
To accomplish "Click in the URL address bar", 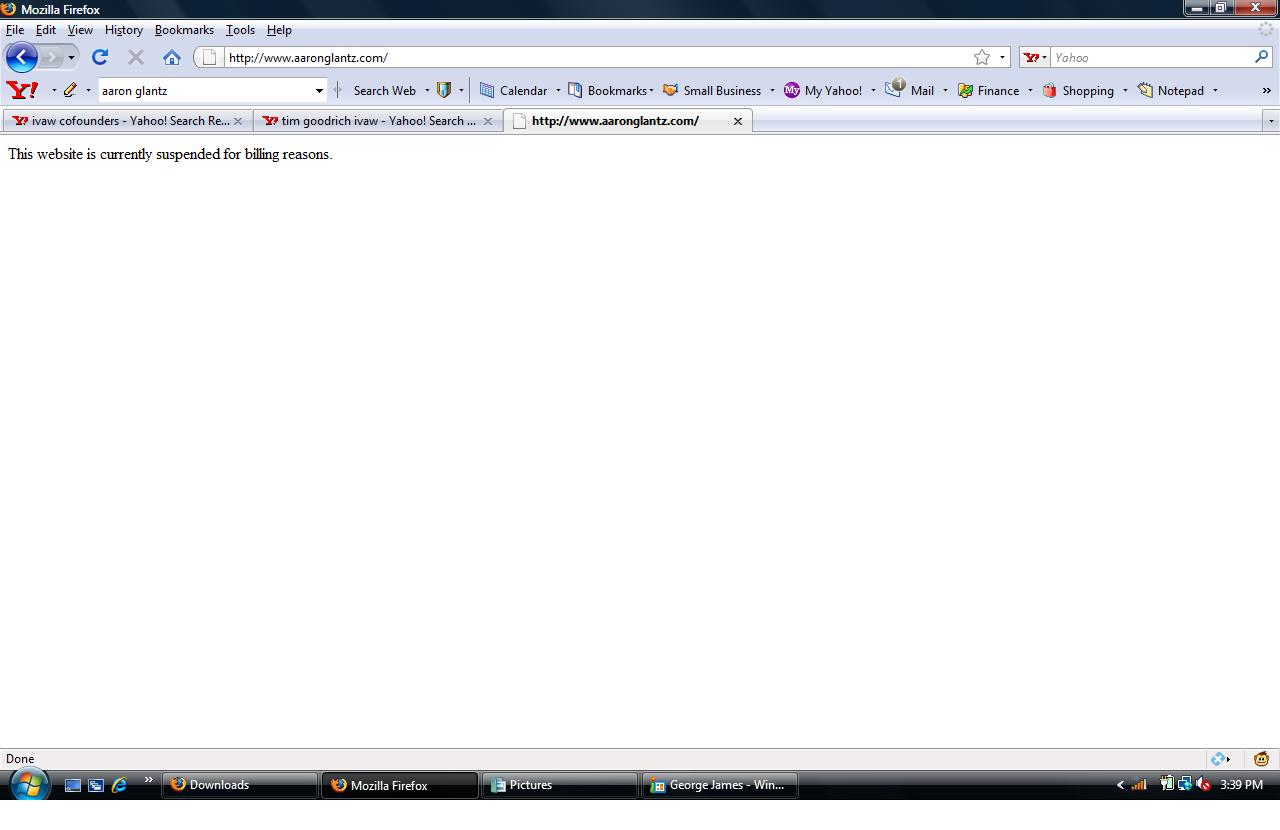I will point(590,57).
